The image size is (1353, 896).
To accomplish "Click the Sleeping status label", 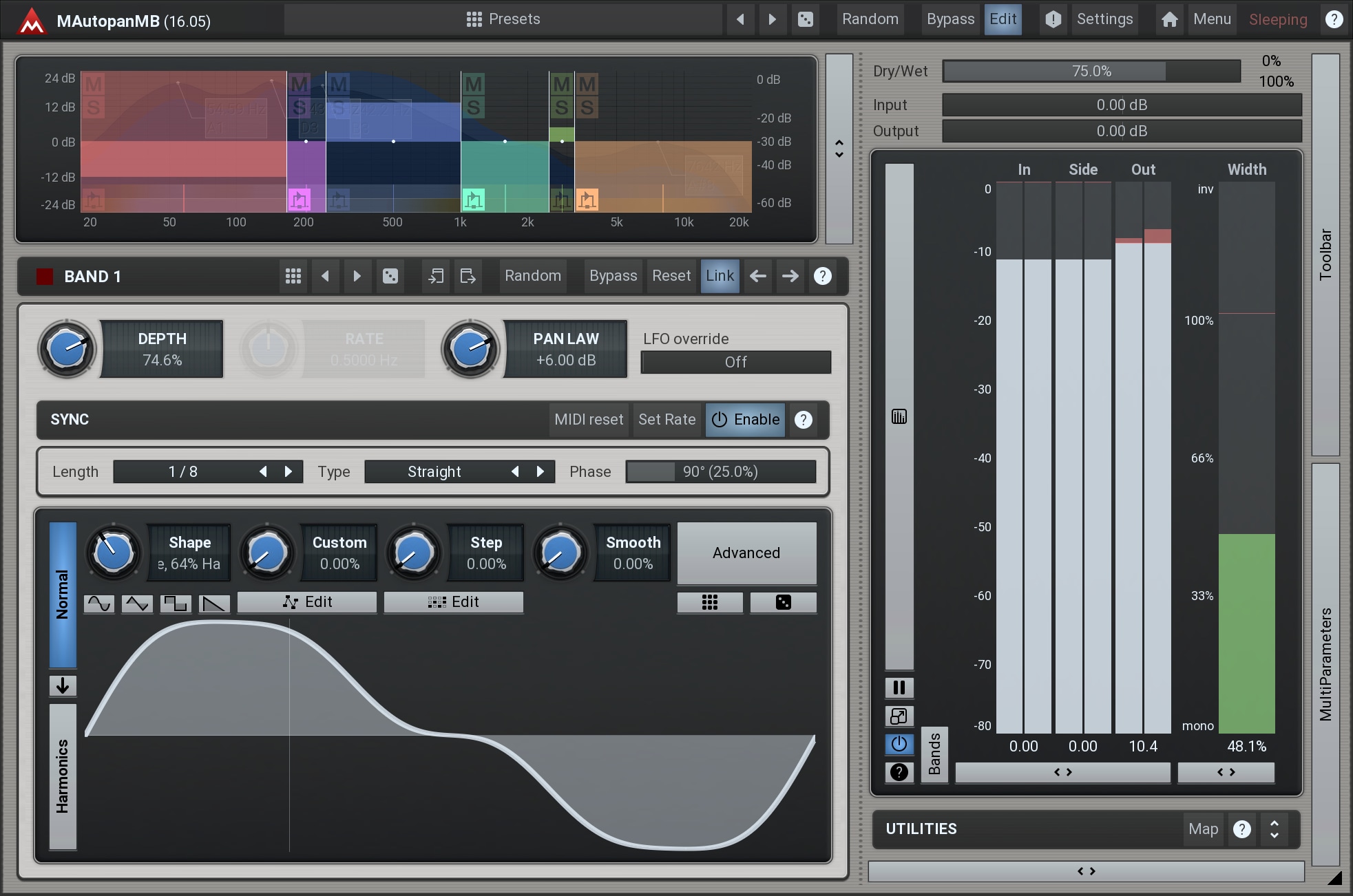I will coord(1278,20).
